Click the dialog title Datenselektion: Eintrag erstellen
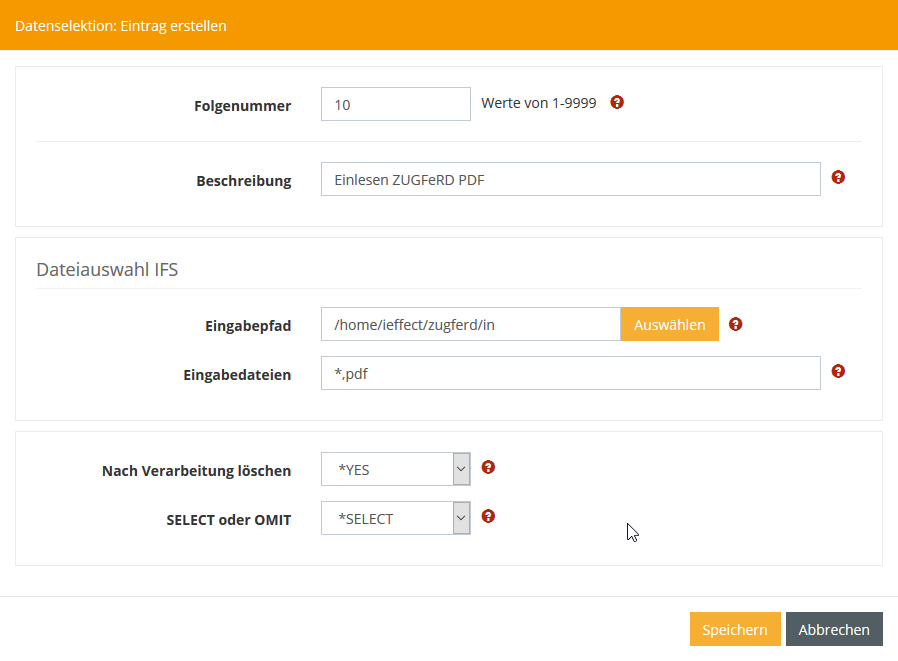The height and width of the screenshot is (661, 898). point(120,26)
